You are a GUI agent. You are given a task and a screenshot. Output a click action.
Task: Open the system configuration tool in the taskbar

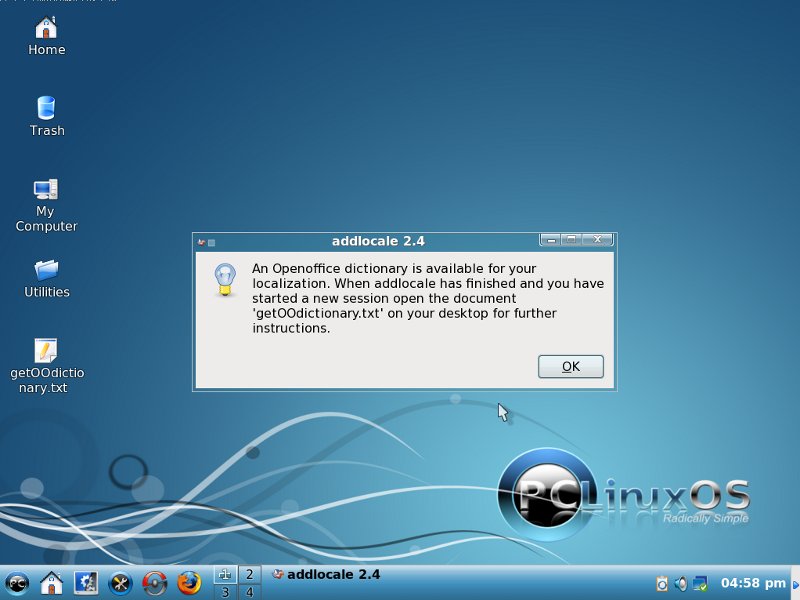85,582
